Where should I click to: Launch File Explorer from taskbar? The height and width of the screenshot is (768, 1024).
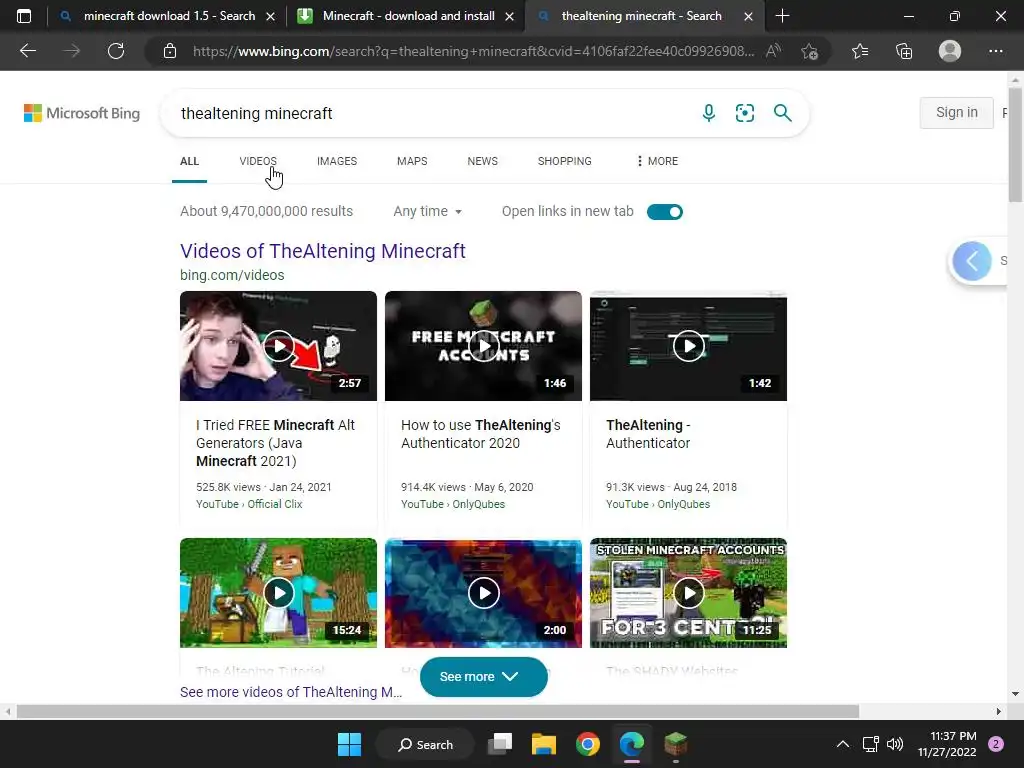pyautogui.click(x=543, y=744)
